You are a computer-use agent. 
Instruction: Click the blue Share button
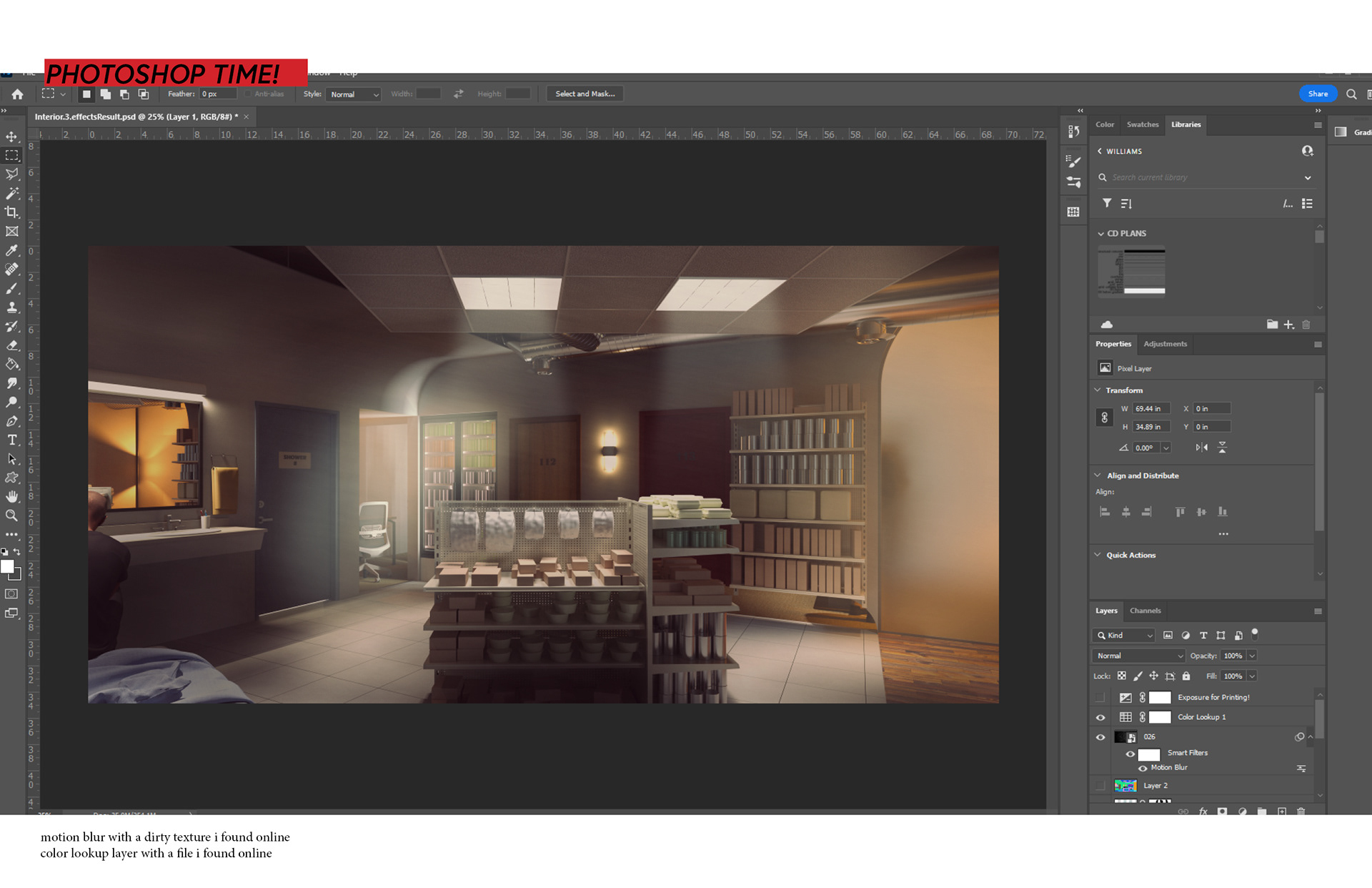(1318, 94)
